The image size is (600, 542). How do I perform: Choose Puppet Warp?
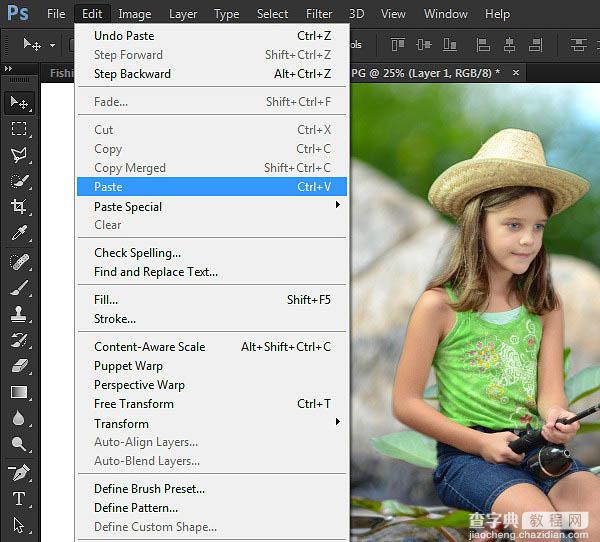[212, 366]
